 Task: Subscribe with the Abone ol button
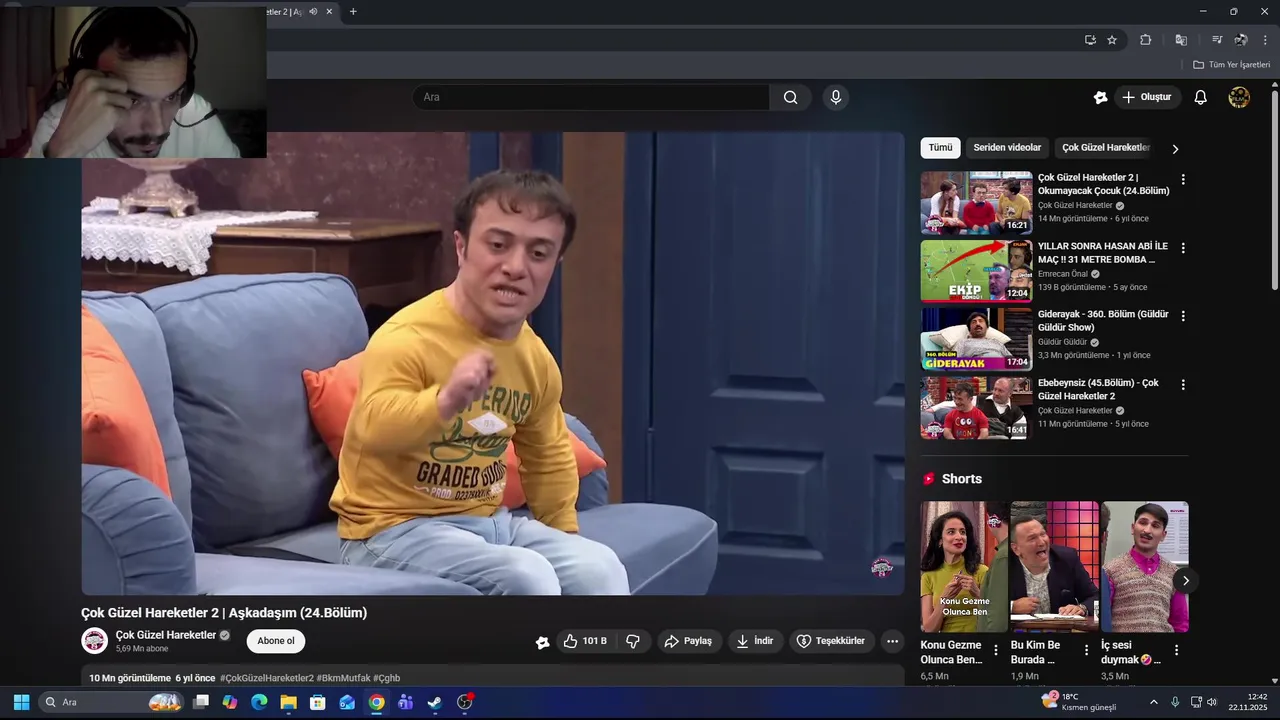tap(276, 641)
